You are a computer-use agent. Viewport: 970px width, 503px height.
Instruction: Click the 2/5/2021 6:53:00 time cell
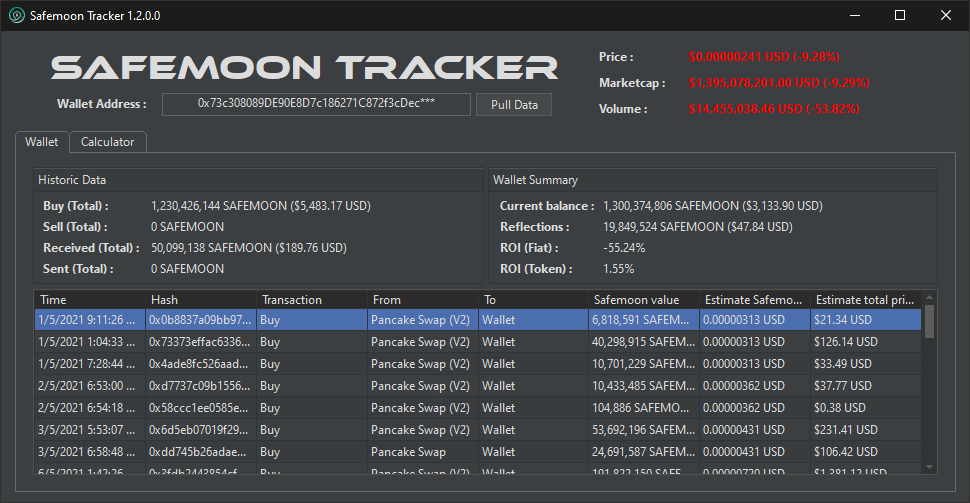[90, 385]
